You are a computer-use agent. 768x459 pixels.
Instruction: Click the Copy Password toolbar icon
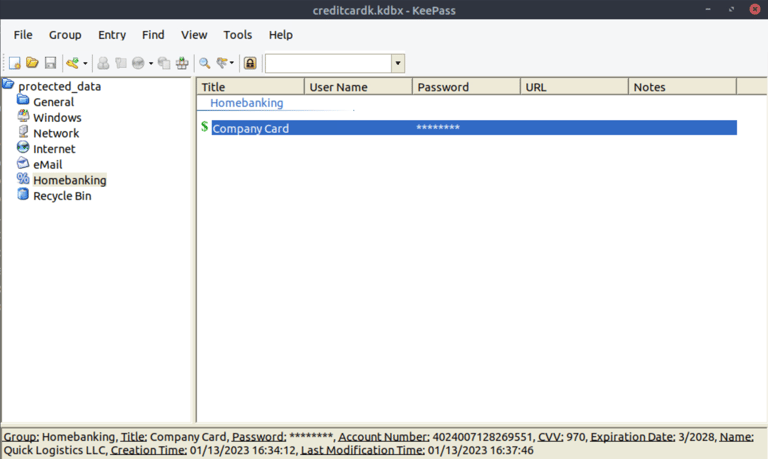(120, 63)
